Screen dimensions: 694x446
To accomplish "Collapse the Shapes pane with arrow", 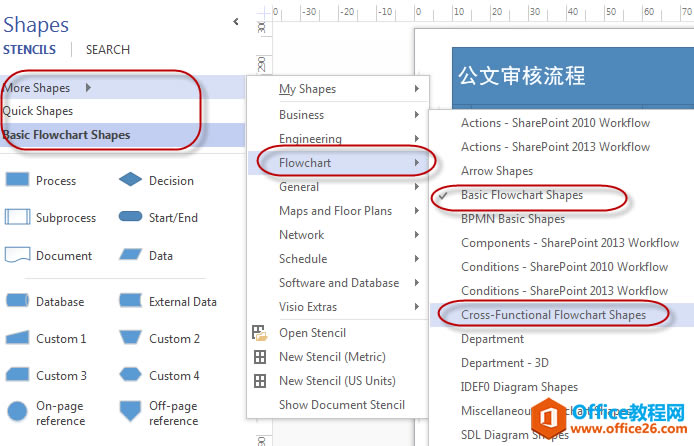I will 236,21.
